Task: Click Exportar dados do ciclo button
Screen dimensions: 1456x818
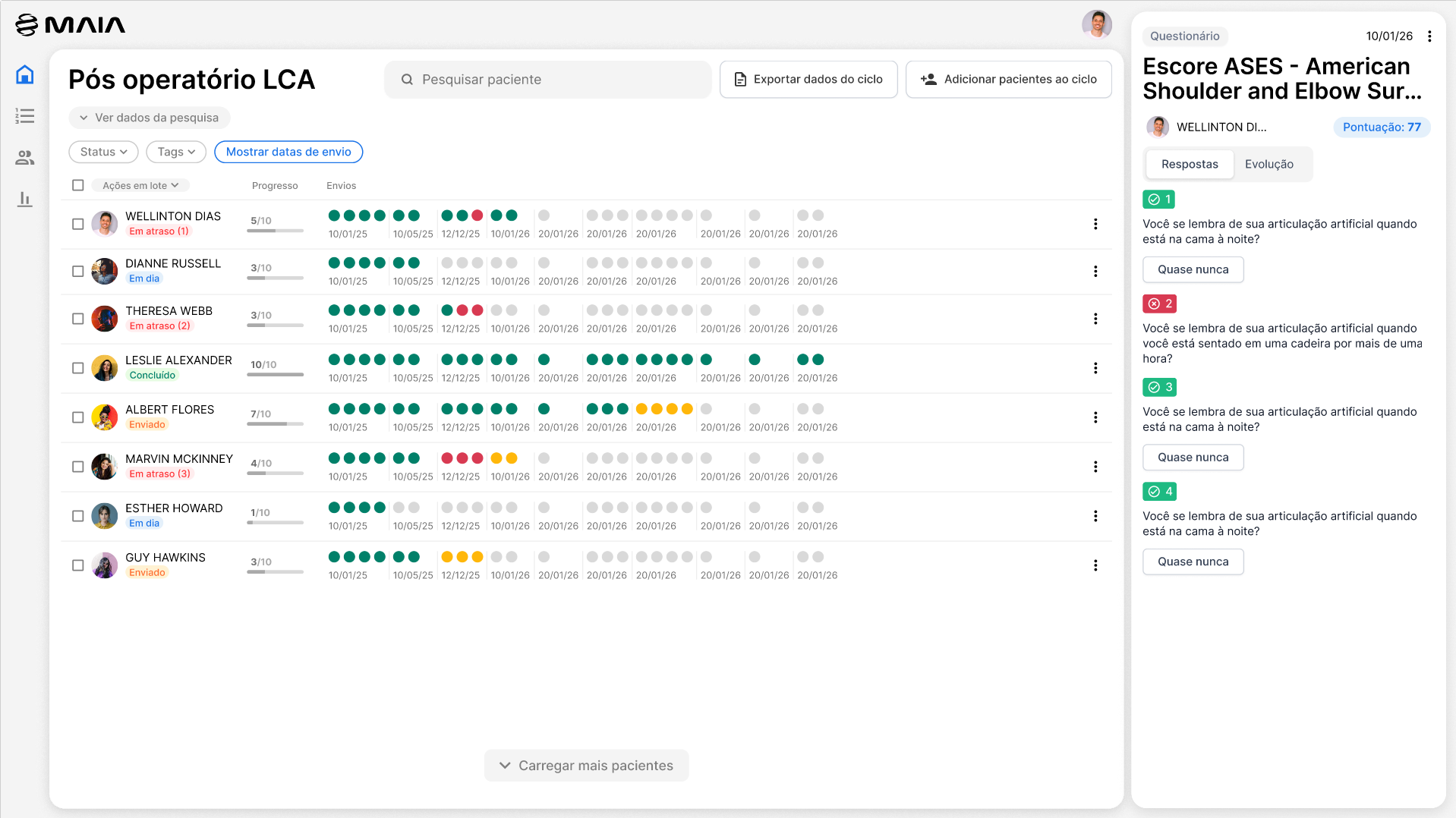Action: coord(808,79)
